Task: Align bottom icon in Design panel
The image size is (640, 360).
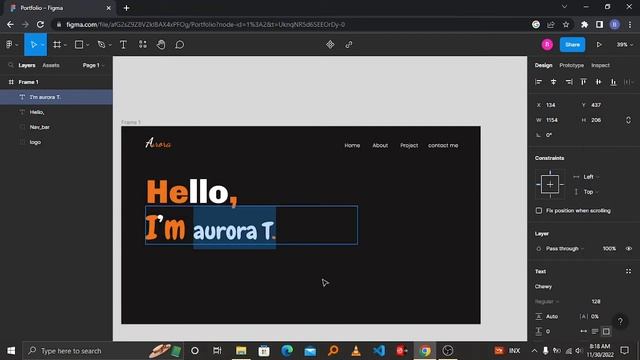Action: 613,82
